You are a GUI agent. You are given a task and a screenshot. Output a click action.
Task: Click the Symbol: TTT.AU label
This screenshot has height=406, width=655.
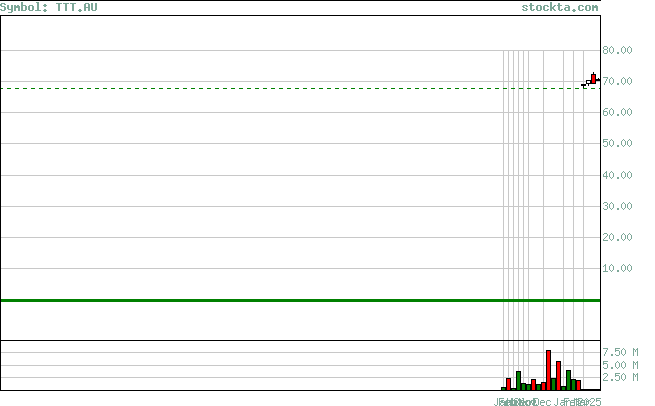coord(48,7)
